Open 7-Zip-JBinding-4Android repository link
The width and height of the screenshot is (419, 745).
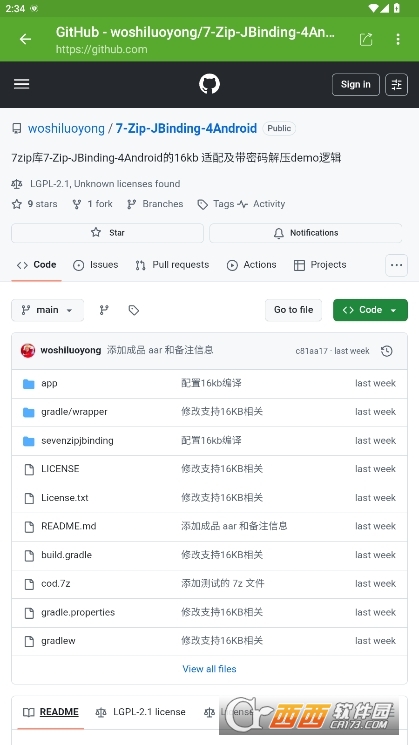(186, 128)
